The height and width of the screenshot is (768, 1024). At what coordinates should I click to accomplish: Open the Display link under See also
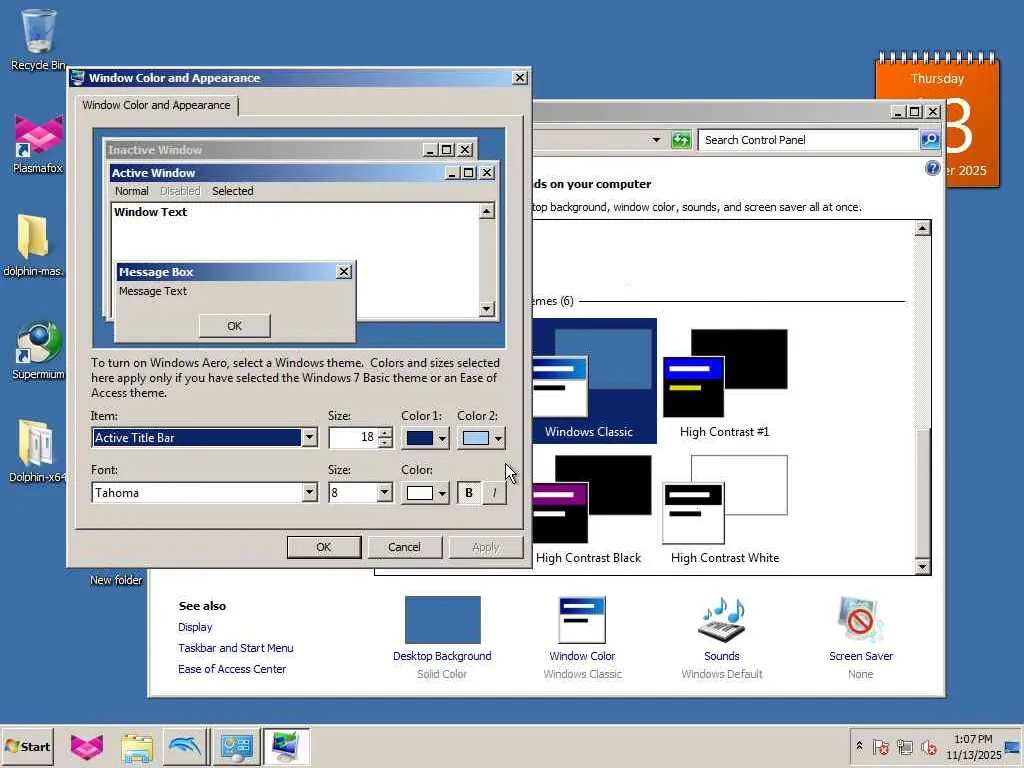[195, 627]
